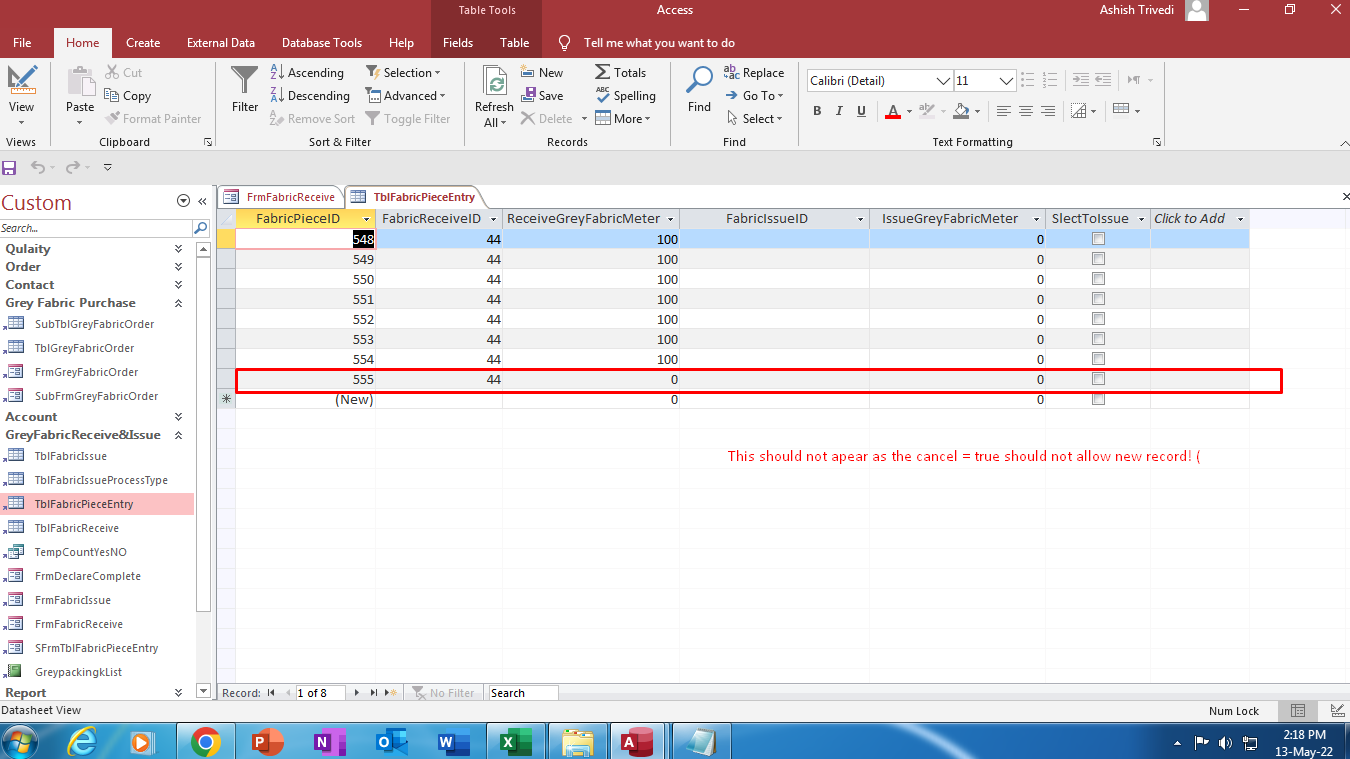Screen dimensions: 1350x759
Task: Switch to the FrmFabricReceive tab
Action: pos(282,197)
